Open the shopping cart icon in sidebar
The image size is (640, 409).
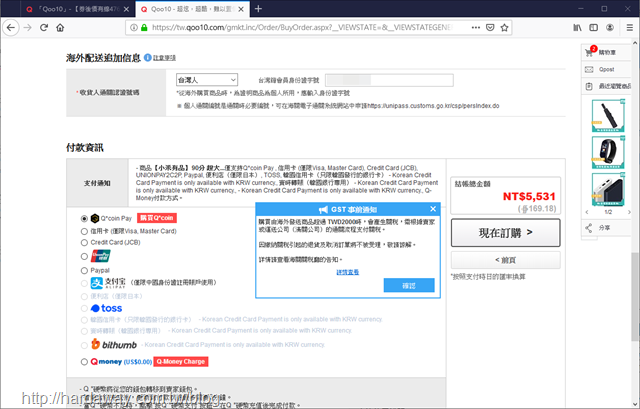point(589,52)
